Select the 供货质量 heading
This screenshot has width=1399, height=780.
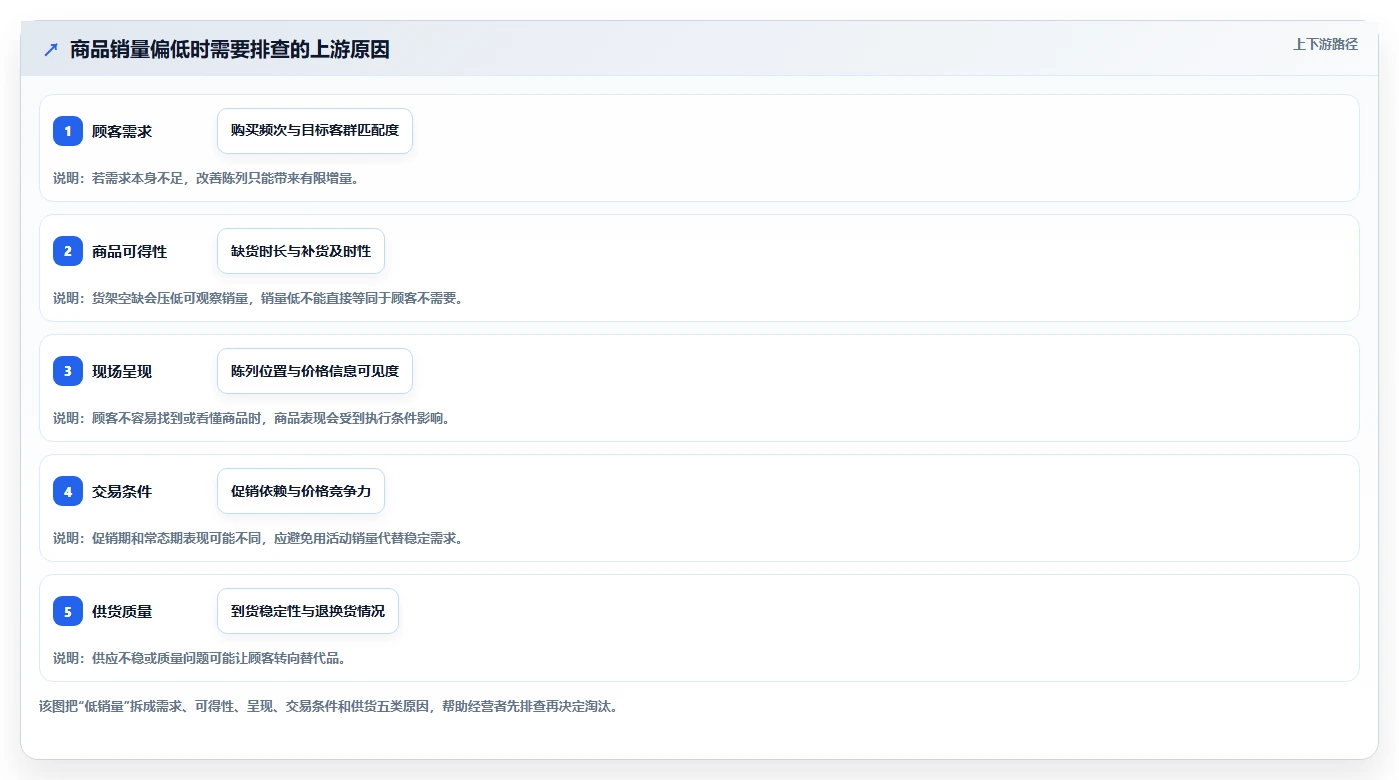pyautogui.click(x=122, y=611)
